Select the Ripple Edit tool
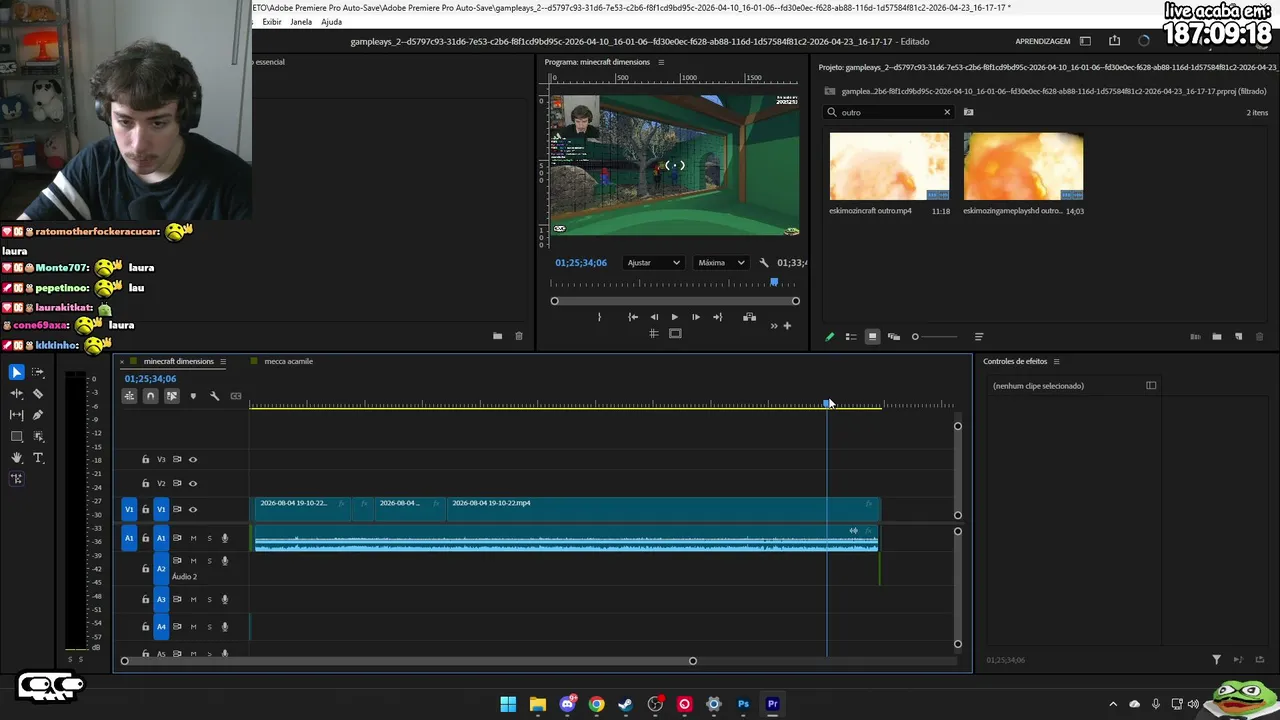The width and height of the screenshot is (1280, 720). (x=17, y=393)
